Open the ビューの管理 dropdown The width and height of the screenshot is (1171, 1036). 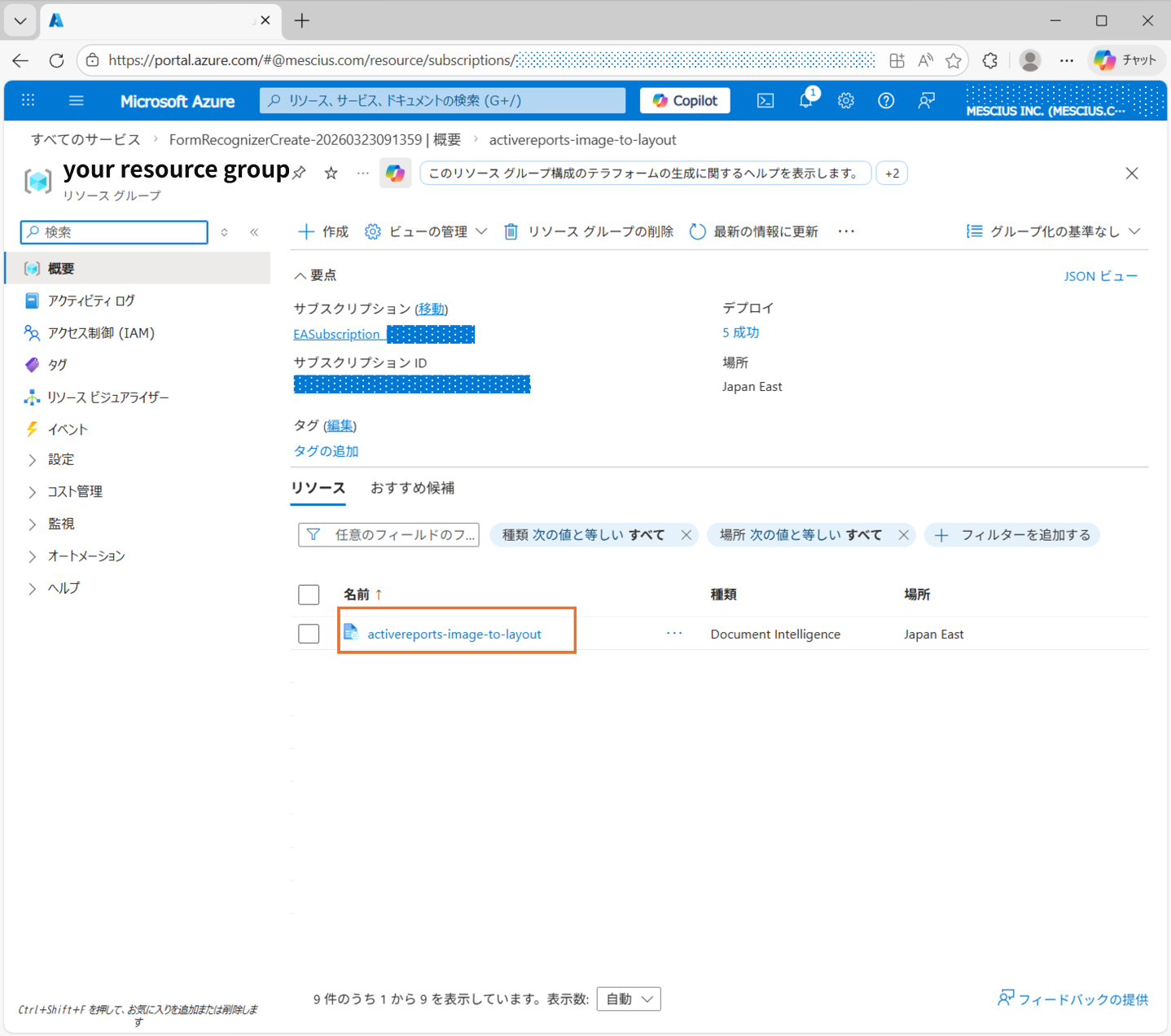click(x=426, y=231)
